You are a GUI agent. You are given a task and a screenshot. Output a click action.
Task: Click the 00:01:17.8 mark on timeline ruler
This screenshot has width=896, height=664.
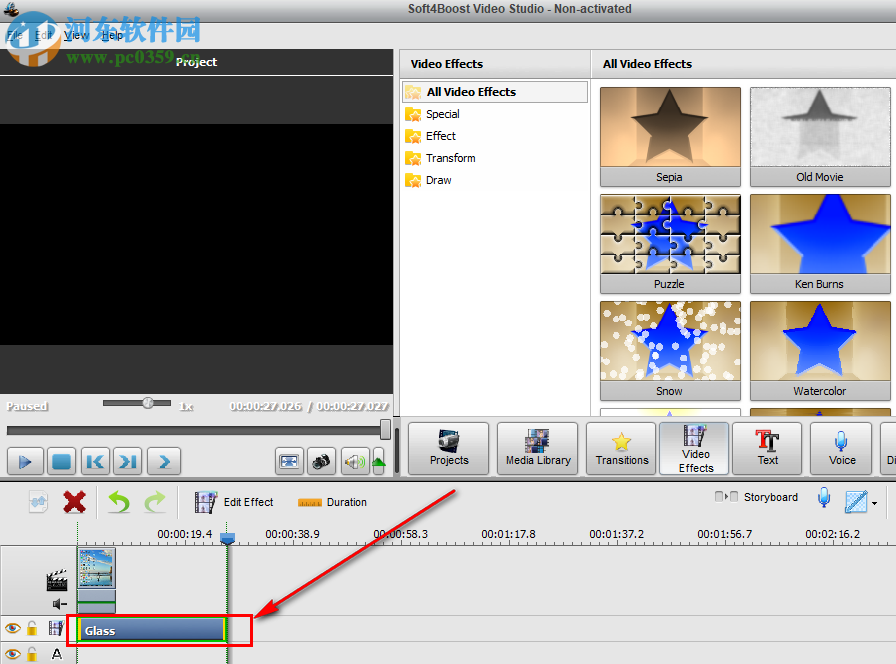pos(508,534)
